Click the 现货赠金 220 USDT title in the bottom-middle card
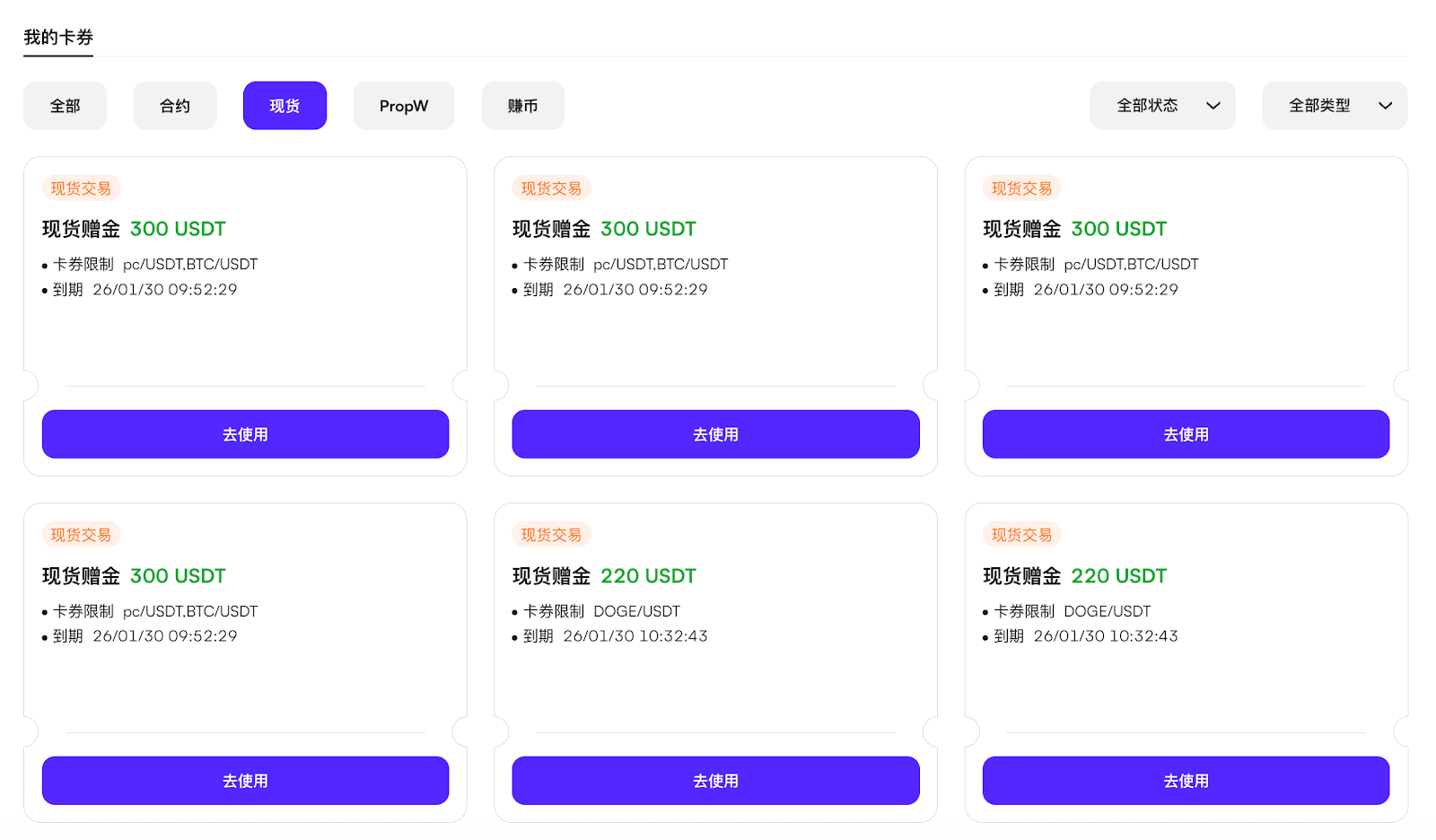1436x840 pixels. (x=604, y=576)
